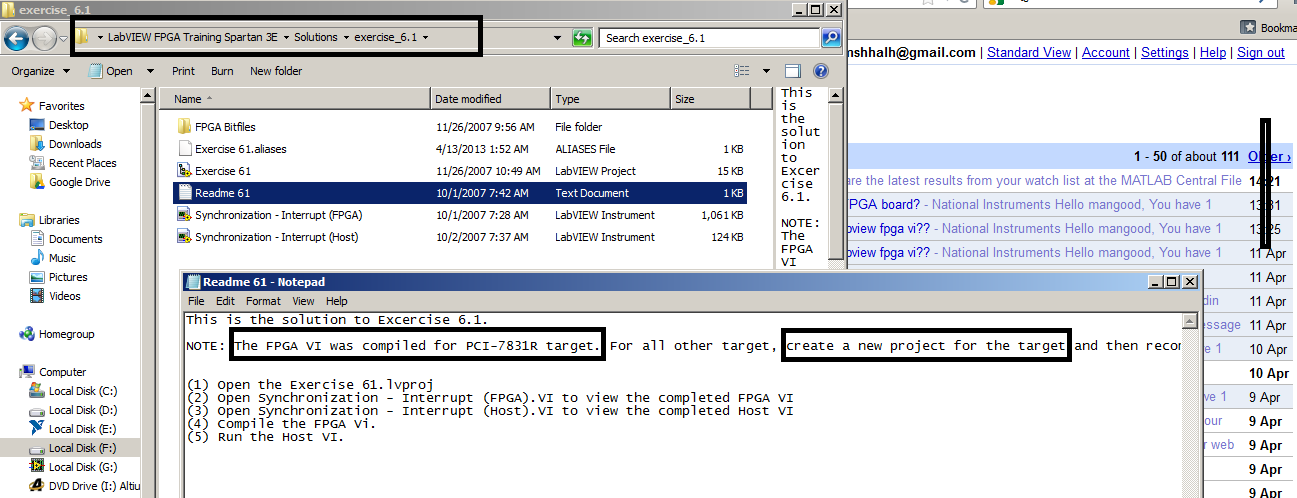Open the Organize menu
The height and width of the screenshot is (498, 1297).
[x=41, y=71]
